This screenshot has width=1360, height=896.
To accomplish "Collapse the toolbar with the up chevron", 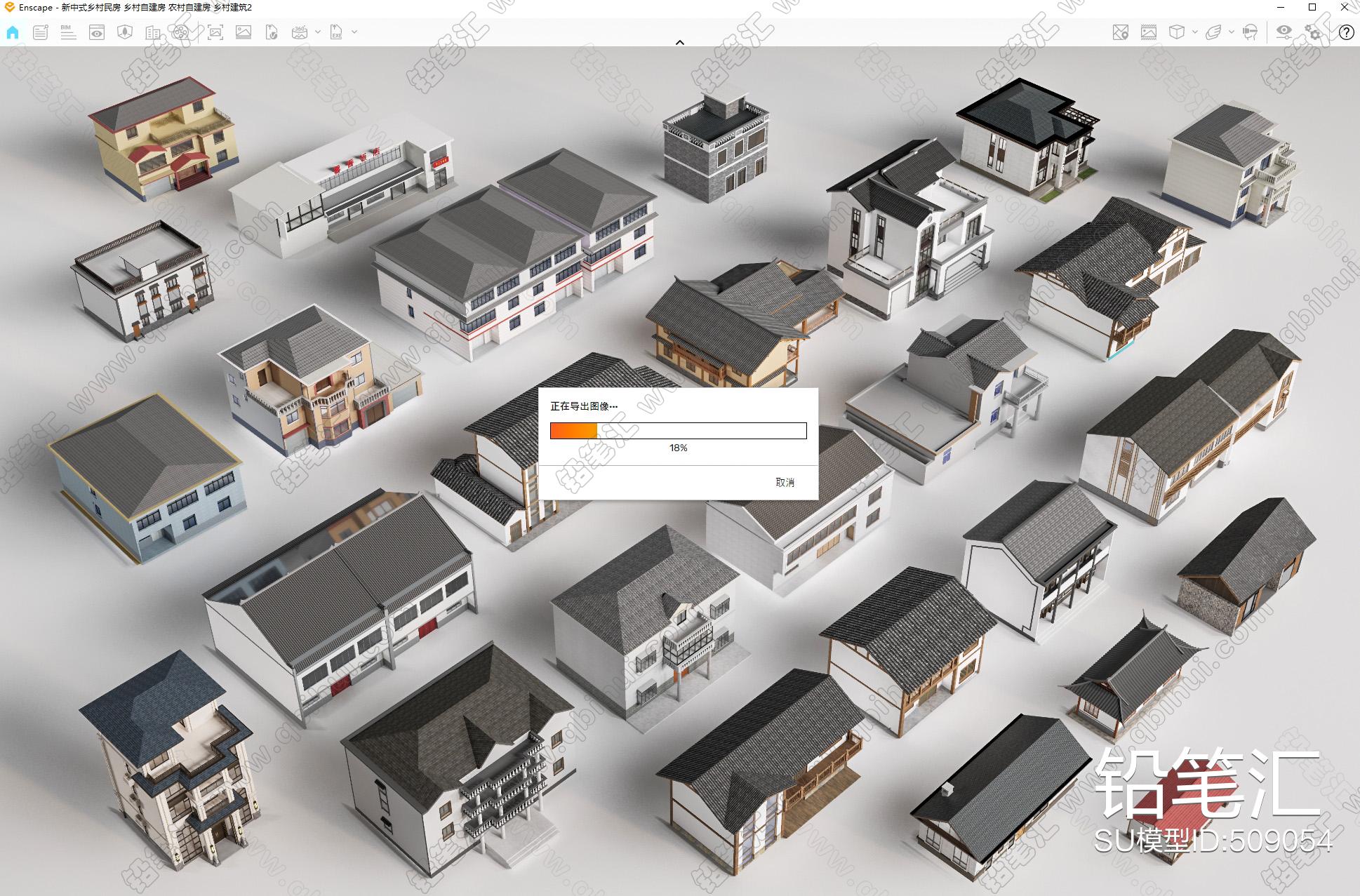I will 679,43.
